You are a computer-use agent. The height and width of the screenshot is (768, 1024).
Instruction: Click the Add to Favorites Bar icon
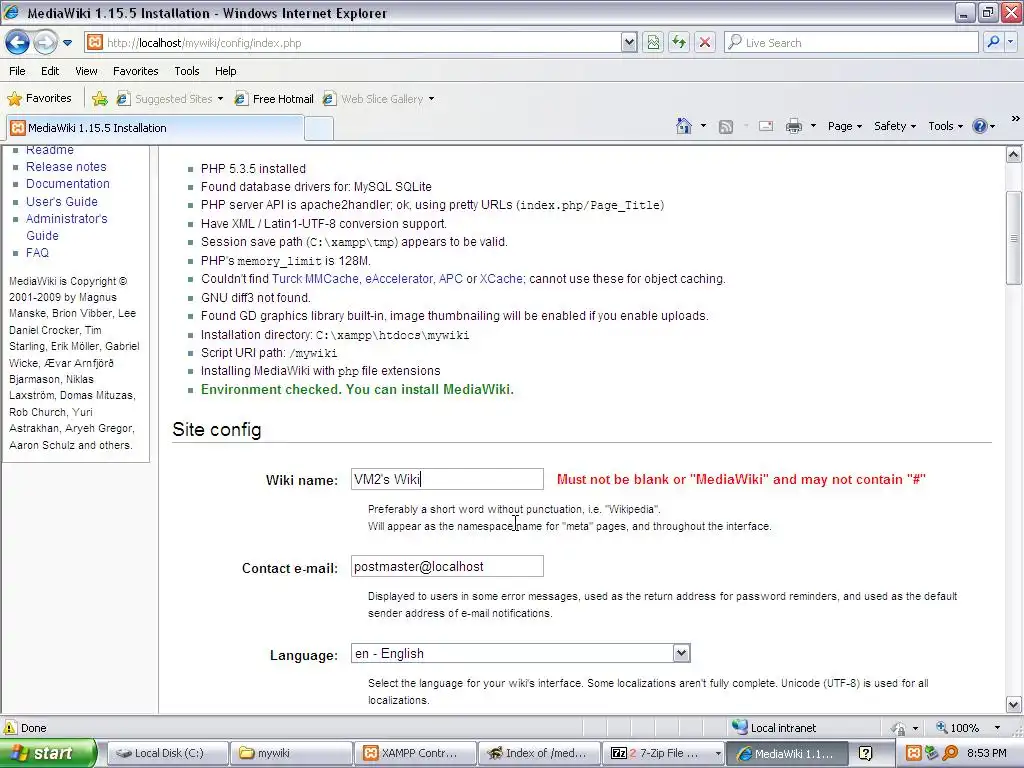click(x=100, y=99)
